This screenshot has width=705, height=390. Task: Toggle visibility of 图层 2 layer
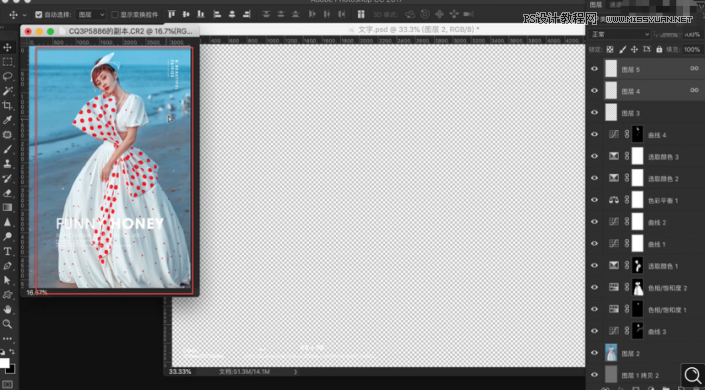594,353
